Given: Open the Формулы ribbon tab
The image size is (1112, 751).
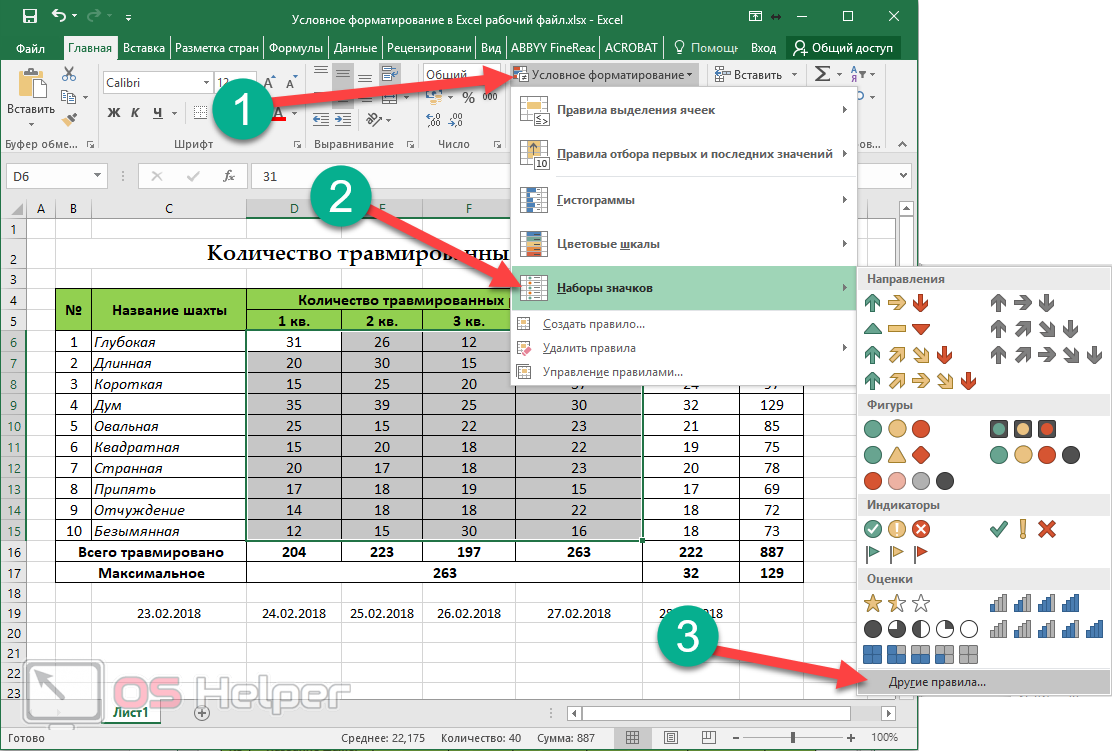Looking at the screenshot, I should click(298, 47).
